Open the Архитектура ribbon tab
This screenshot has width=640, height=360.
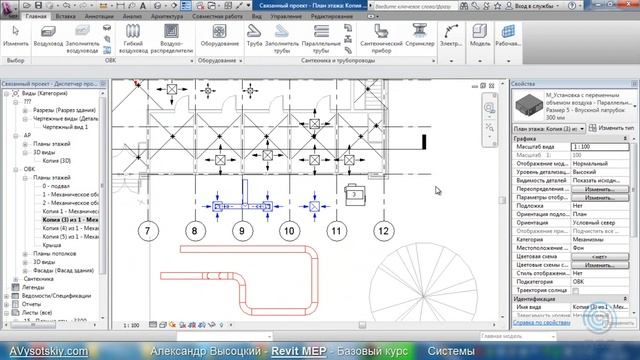tap(167, 16)
